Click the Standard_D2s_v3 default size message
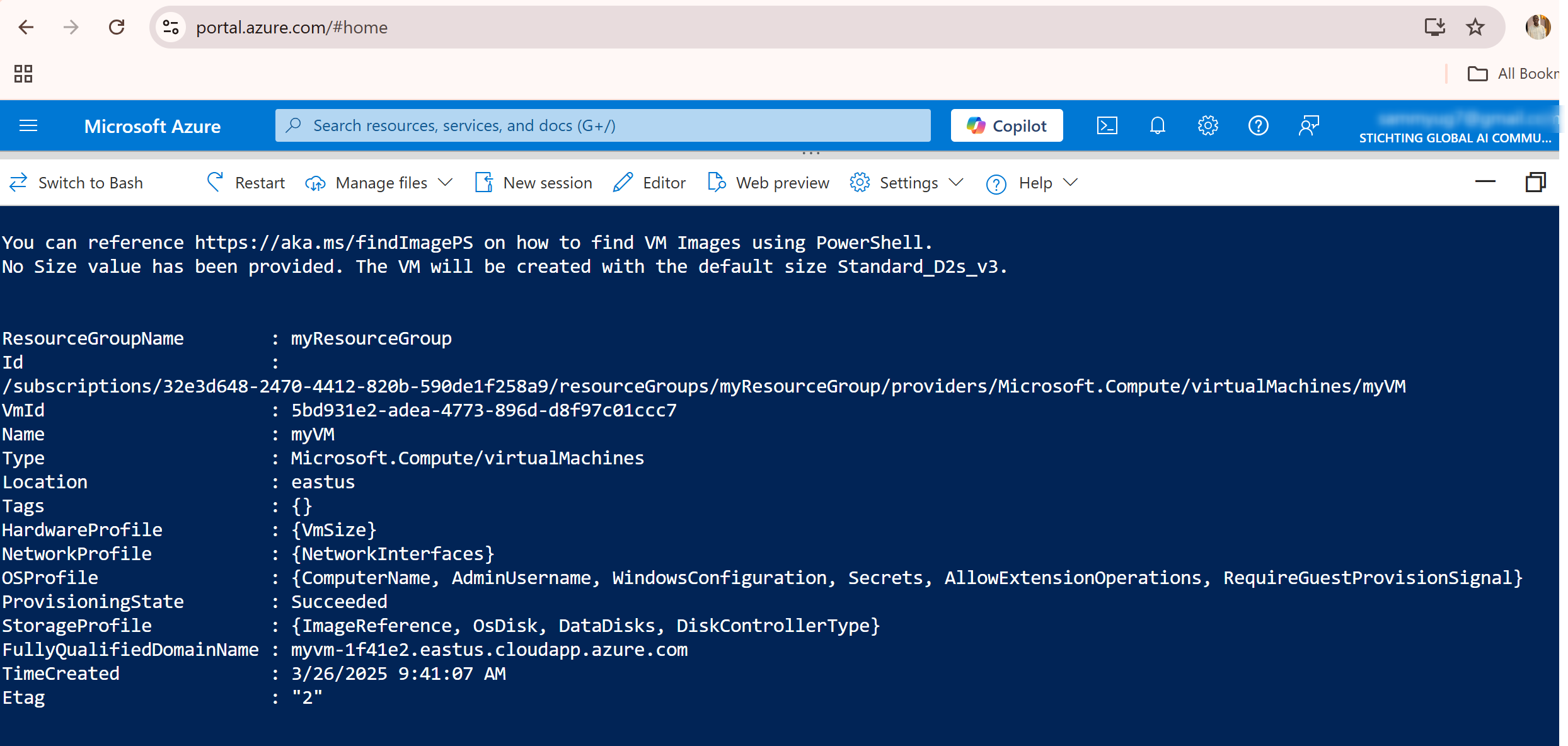 coord(504,267)
